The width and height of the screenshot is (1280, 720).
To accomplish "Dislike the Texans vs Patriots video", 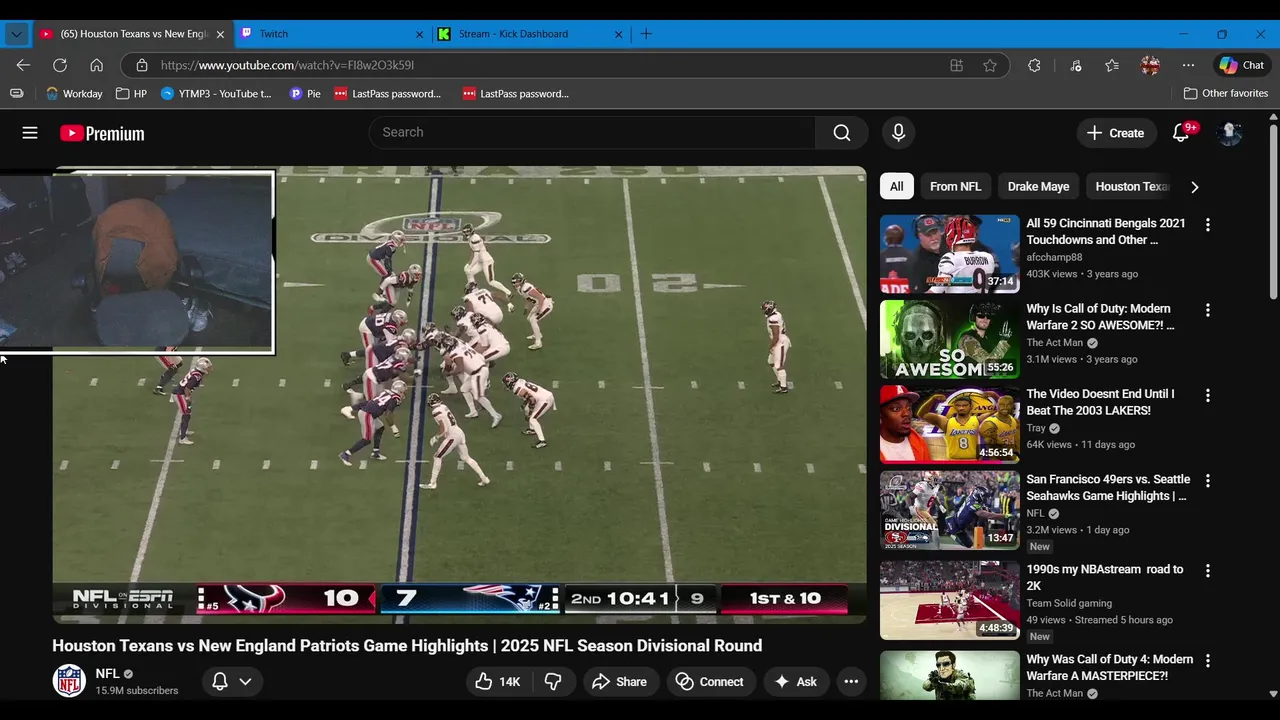I will pyautogui.click(x=554, y=682).
